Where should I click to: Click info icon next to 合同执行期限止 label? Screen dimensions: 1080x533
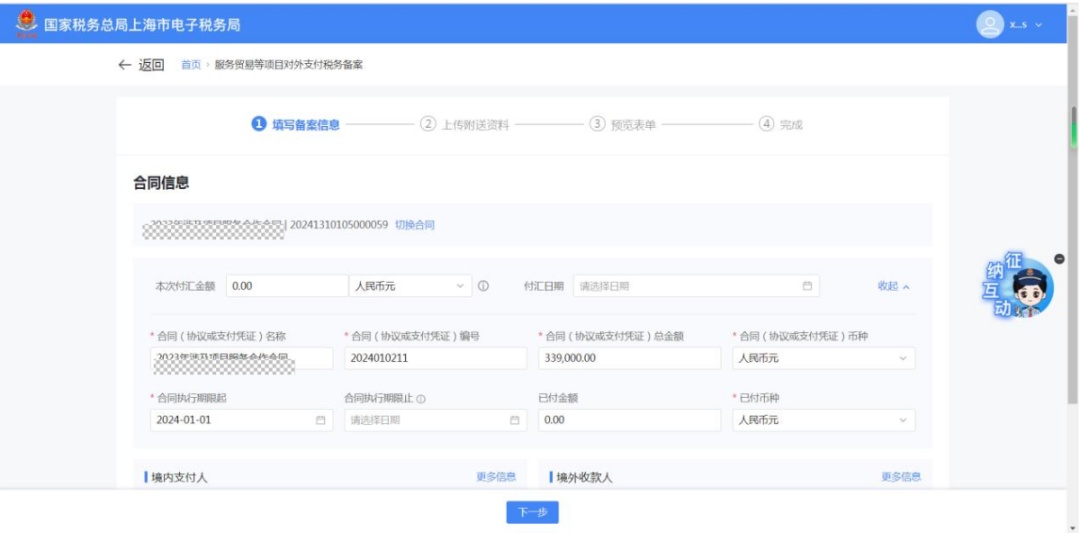(x=421, y=399)
